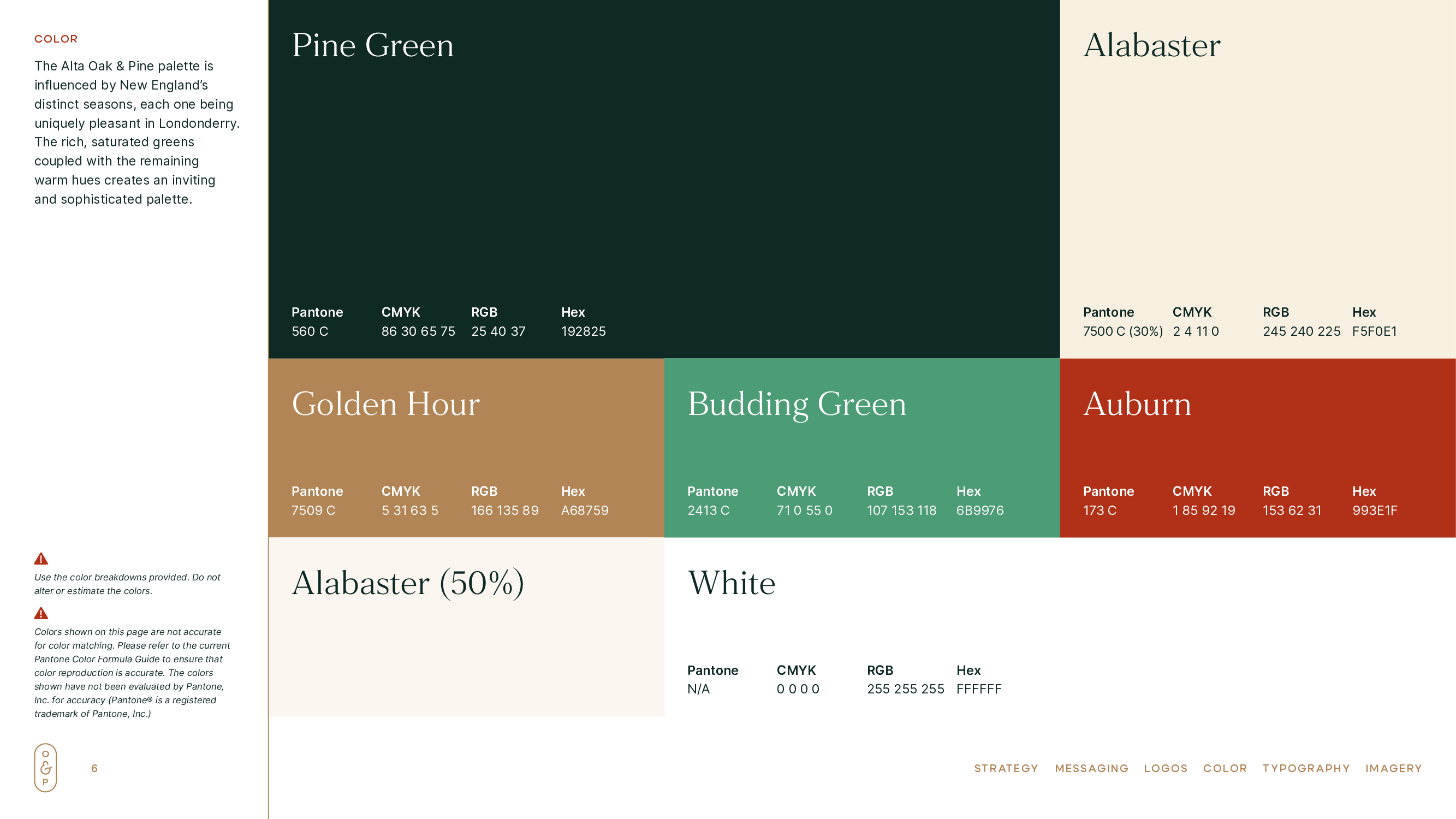
Task: Click the O&P logo badge icon
Action: [46, 768]
